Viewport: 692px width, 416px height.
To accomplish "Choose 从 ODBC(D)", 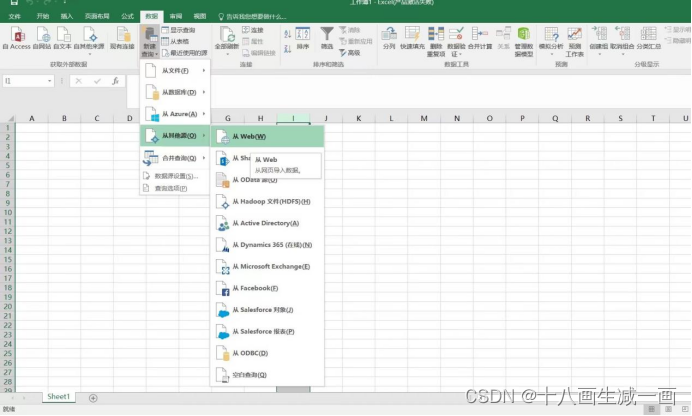I will [267, 353].
